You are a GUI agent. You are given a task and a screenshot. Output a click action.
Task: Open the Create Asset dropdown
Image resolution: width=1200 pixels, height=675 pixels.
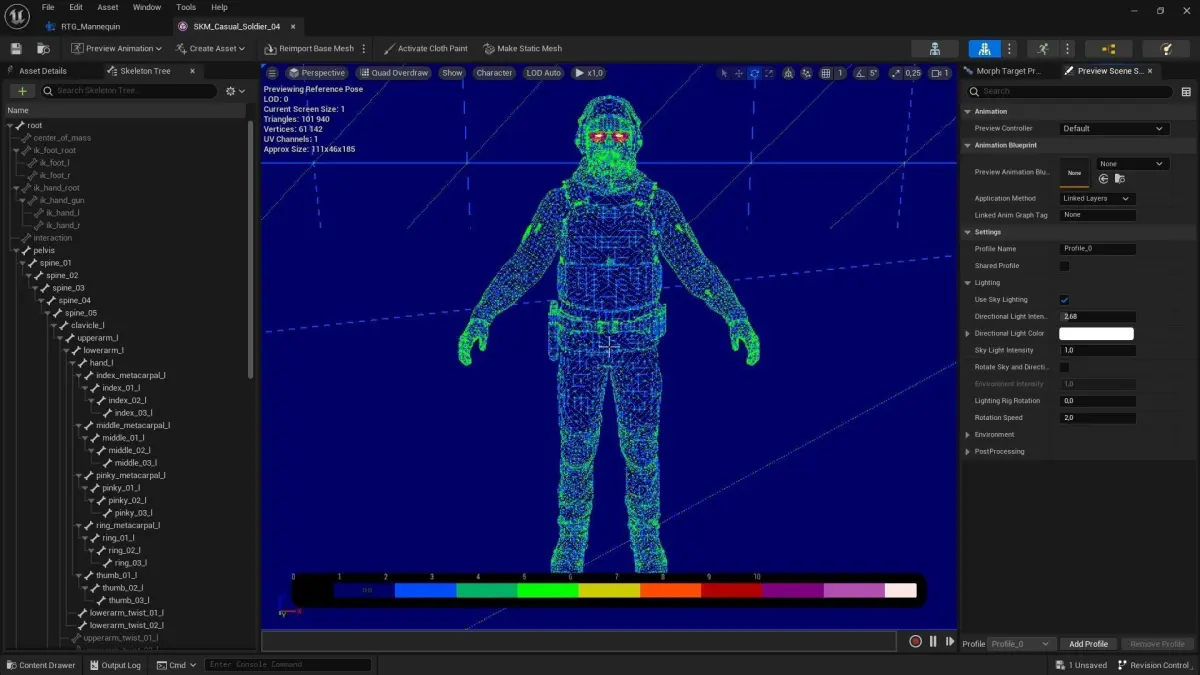(x=210, y=48)
